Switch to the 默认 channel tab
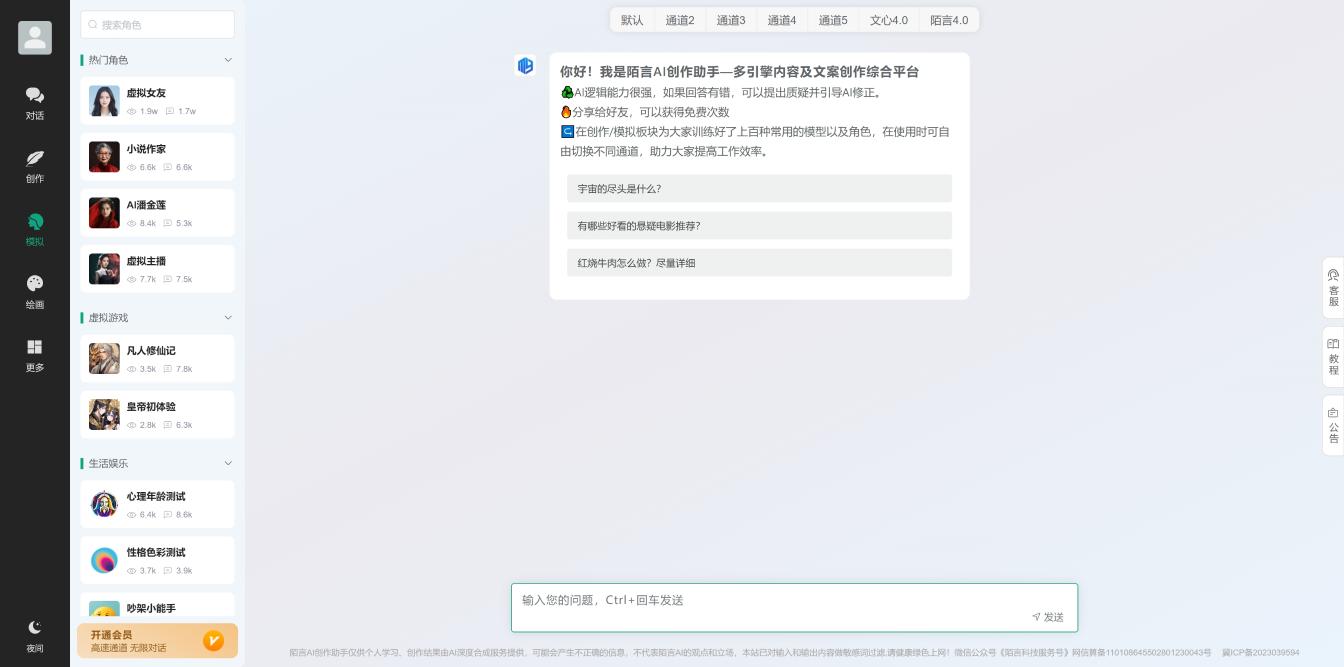This screenshot has height=667, width=1344. tap(632, 20)
